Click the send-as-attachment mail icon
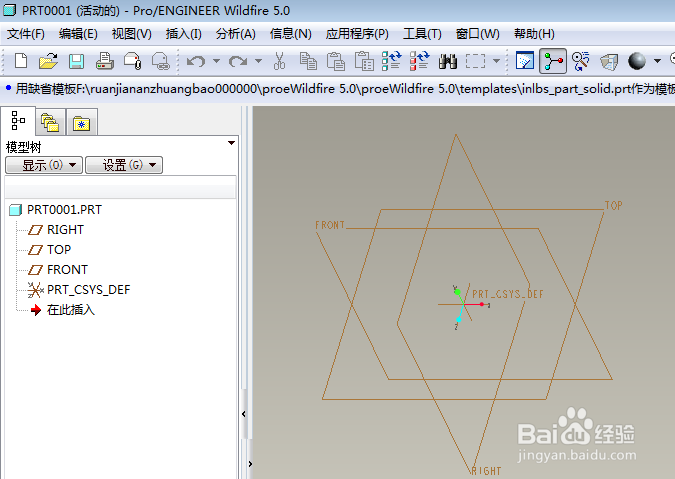Screen dimensions: 675x479 pos(133,61)
